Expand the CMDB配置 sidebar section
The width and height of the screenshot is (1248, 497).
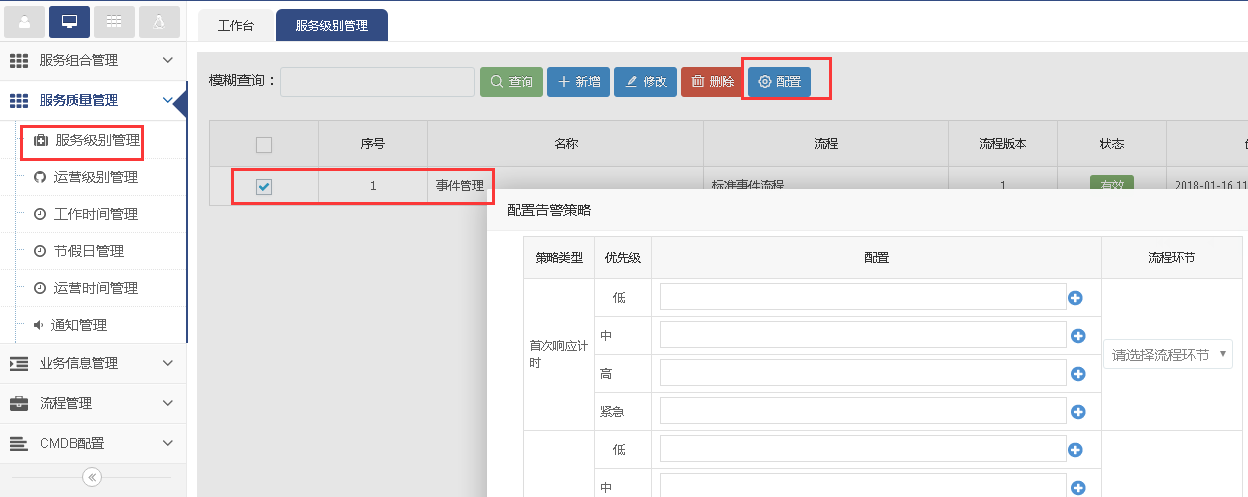(x=93, y=443)
